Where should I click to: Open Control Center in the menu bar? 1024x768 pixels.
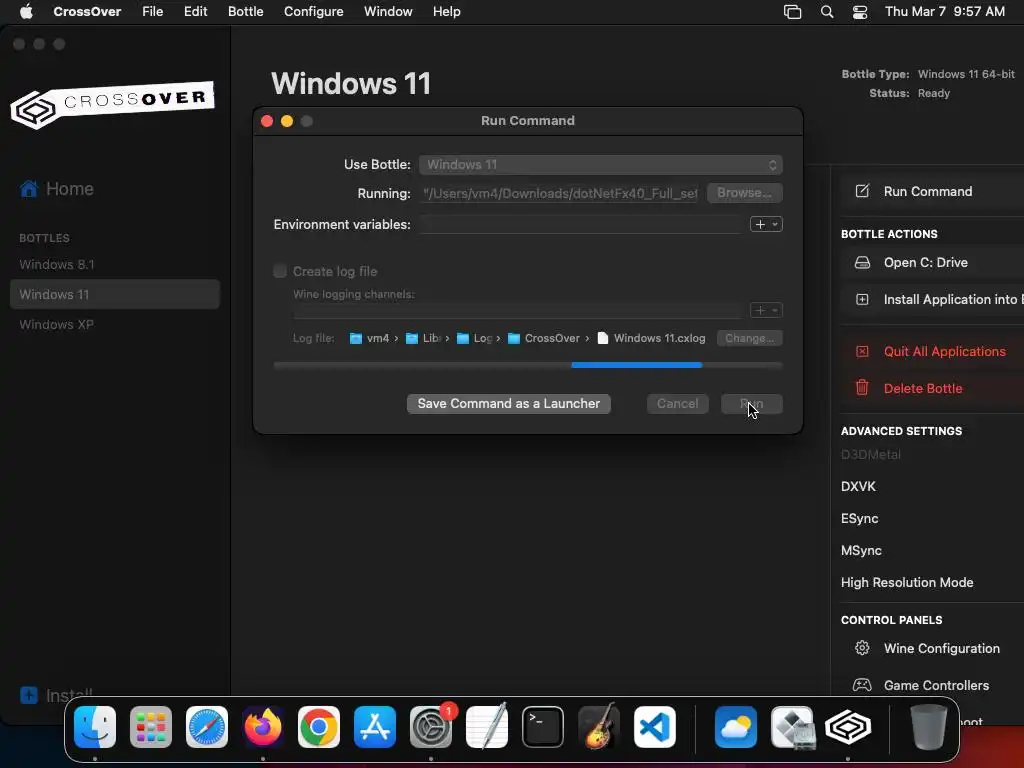[860, 12]
